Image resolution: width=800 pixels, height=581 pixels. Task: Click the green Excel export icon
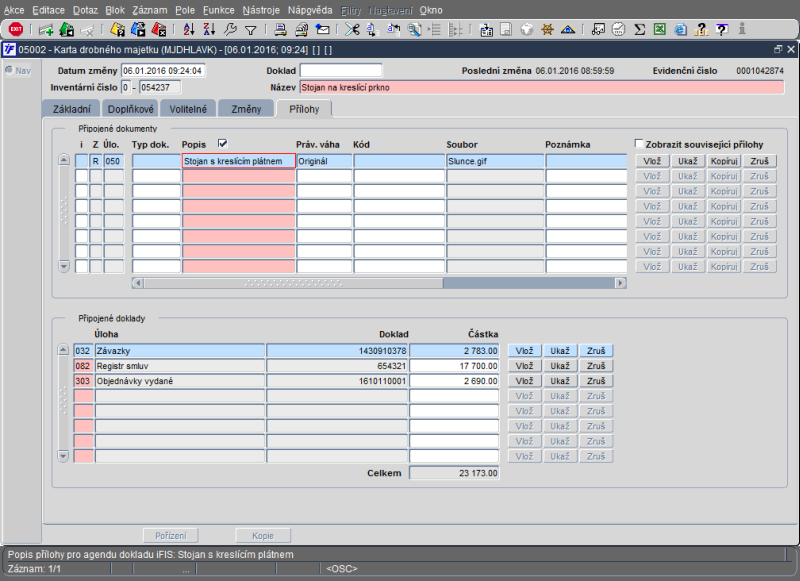(x=660, y=30)
